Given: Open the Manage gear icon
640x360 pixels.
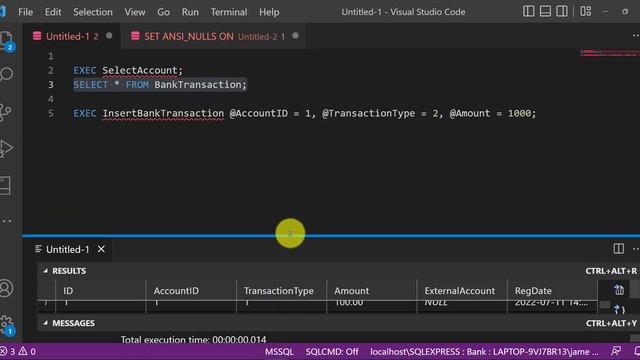Looking at the screenshot, I should (7, 324).
